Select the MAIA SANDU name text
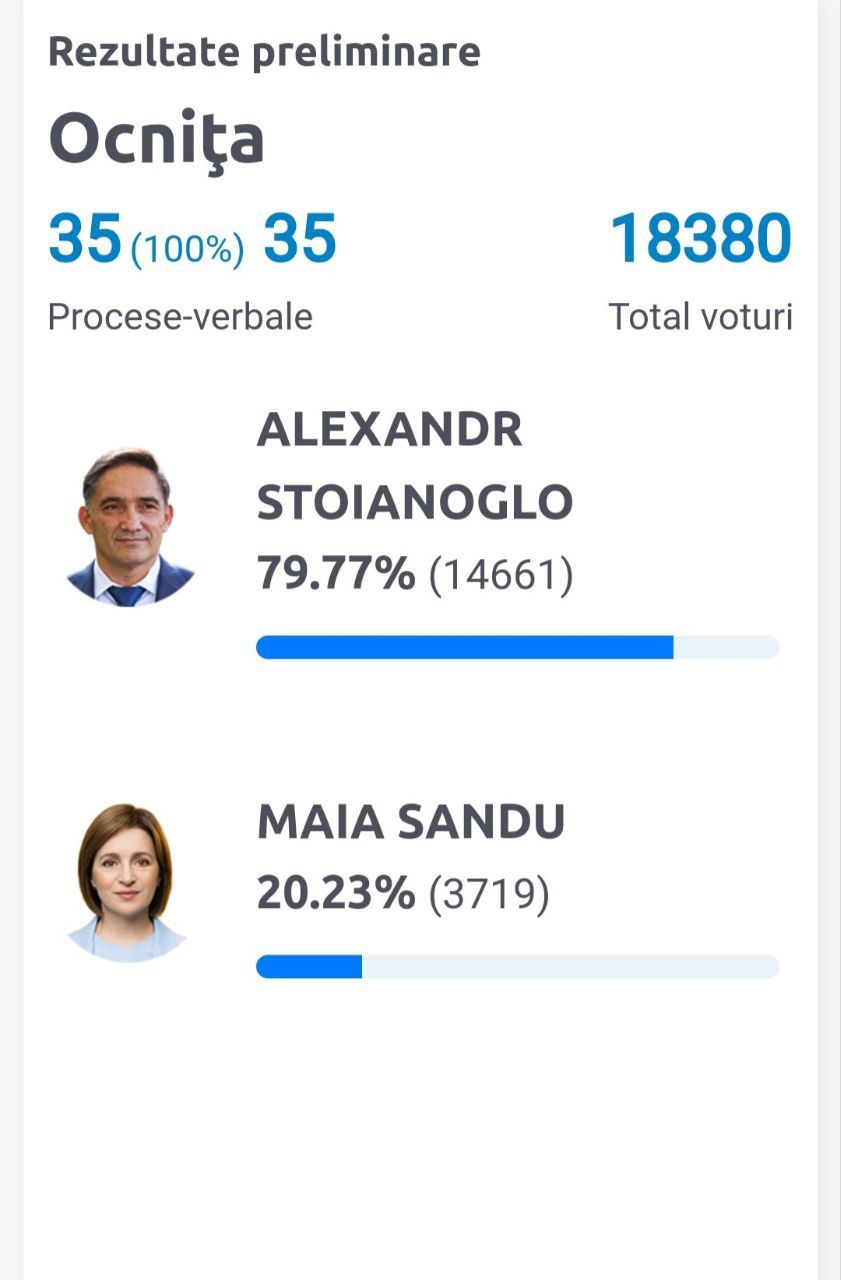The width and height of the screenshot is (841, 1280). click(x=411, y=822)
